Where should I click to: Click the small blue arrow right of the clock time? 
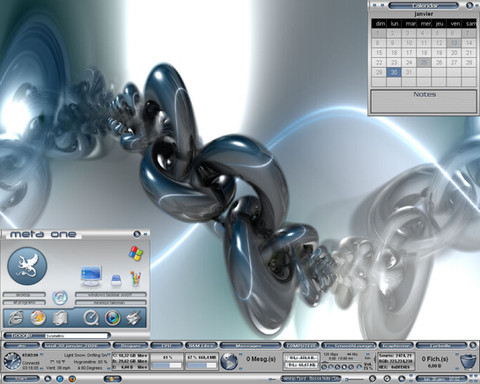pyautogui.click(x=41, y=354)
